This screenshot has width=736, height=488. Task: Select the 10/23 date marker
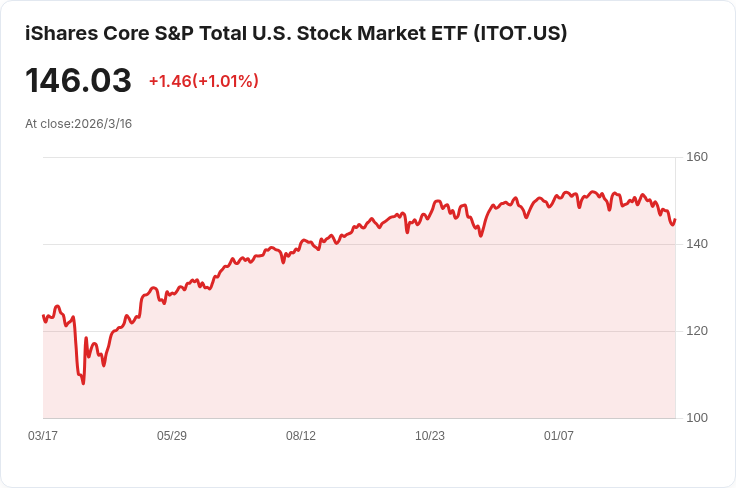coord(430,436)
